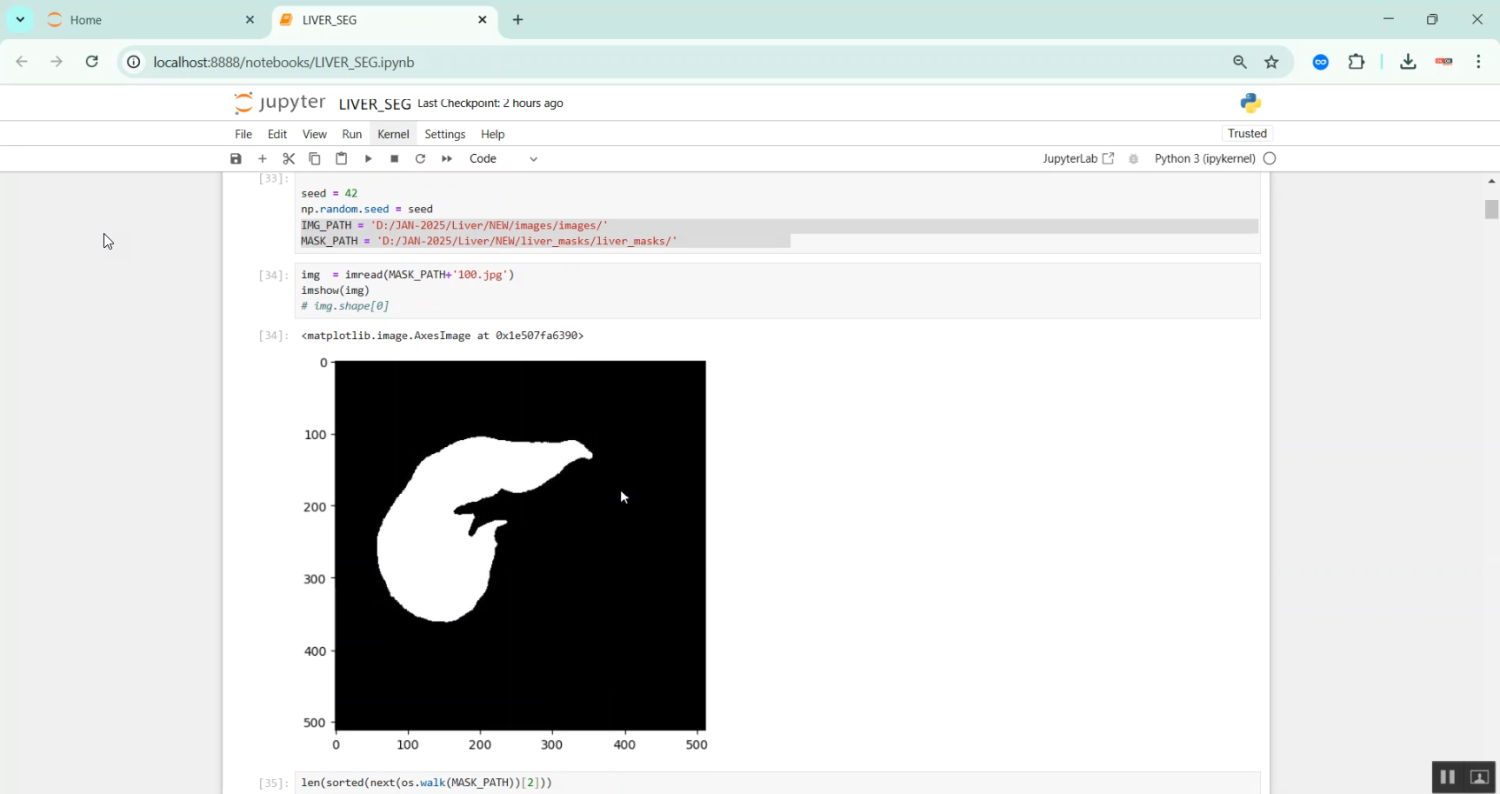
Task: Select the Python 3 (ipykernel) kernel button
Action: pos(1205,159)
